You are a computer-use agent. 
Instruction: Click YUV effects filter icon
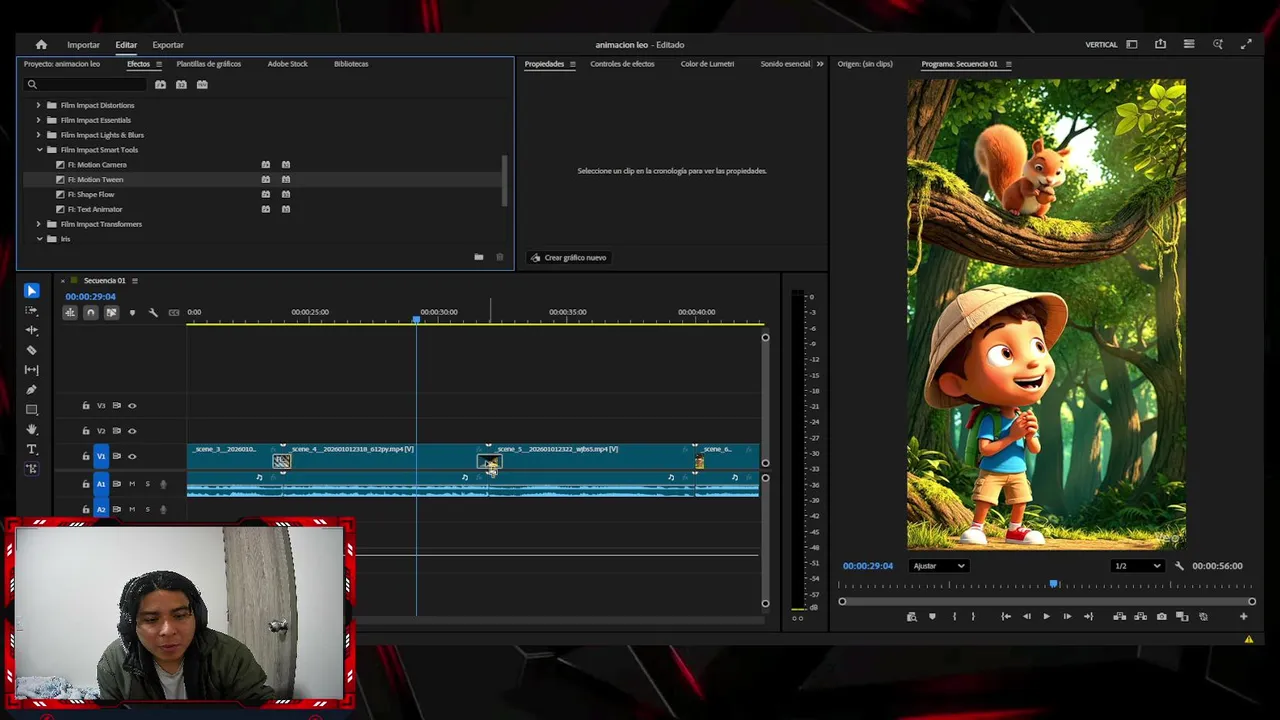[x=202, y=85]
